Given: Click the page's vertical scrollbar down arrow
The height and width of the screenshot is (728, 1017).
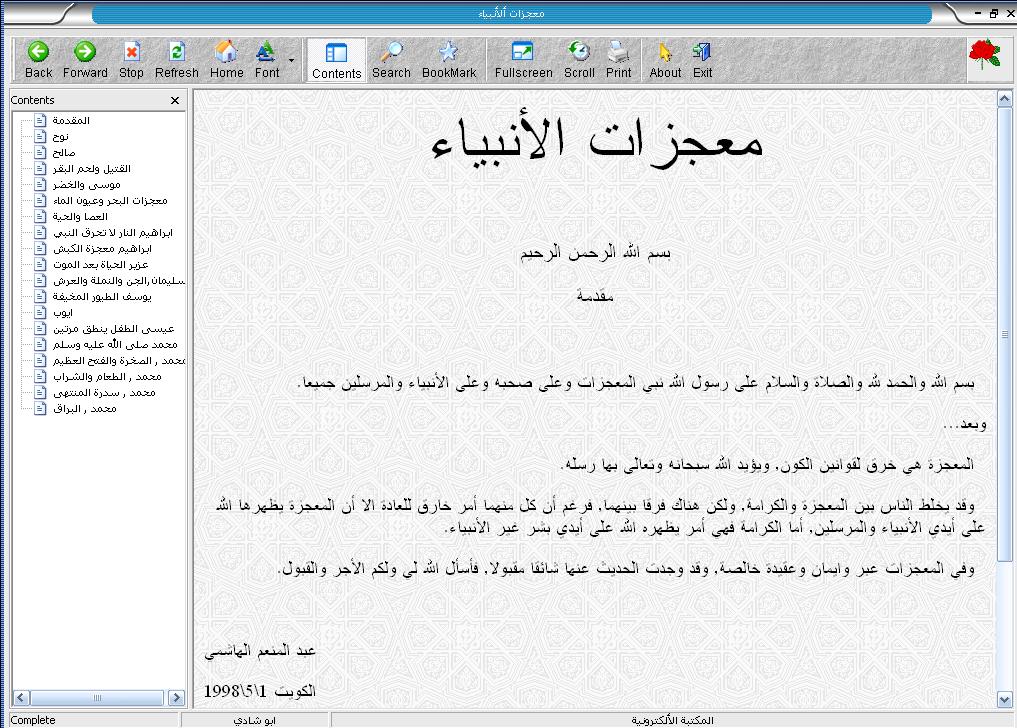Looking at the screenshot, I should (x=1005, y=699).
